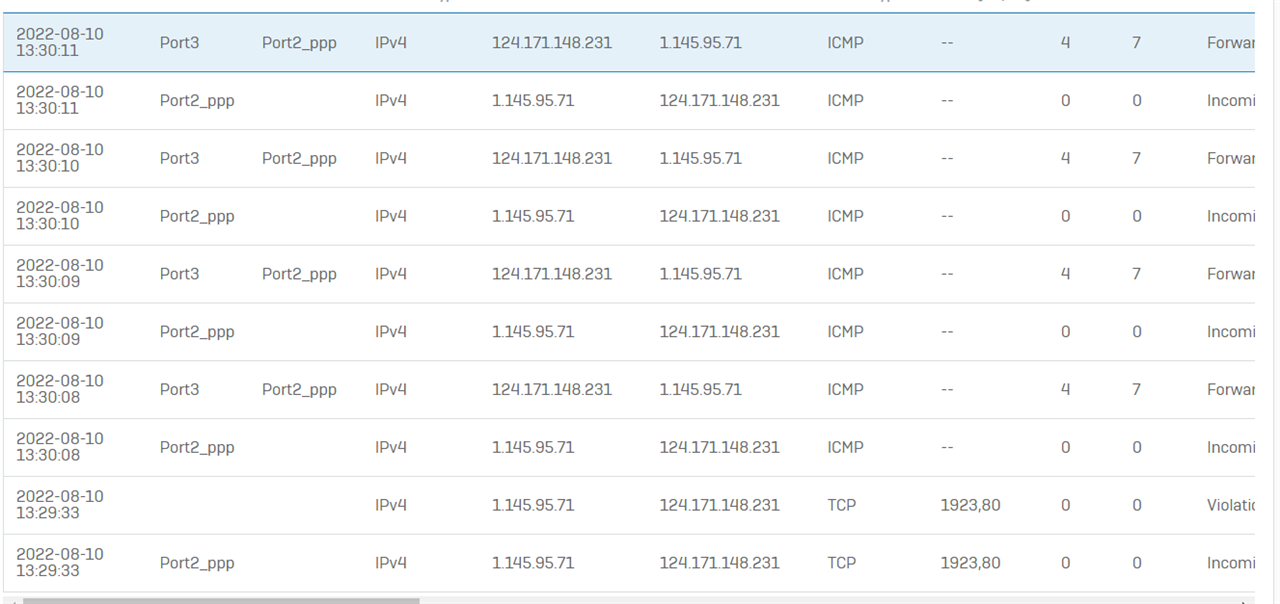The height and width of the screenshot is (604, 1280).
Task: Click source IP 1.145.95.71 in 13:30:10 incoming row
Action: [533, 216]
